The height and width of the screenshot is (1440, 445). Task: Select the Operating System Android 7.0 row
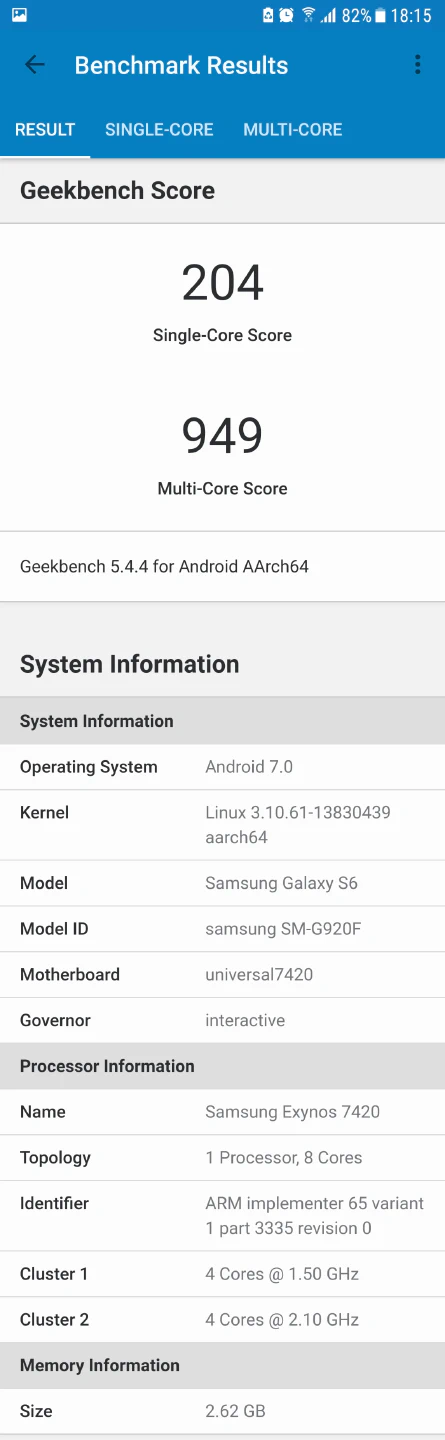point(222,767)
